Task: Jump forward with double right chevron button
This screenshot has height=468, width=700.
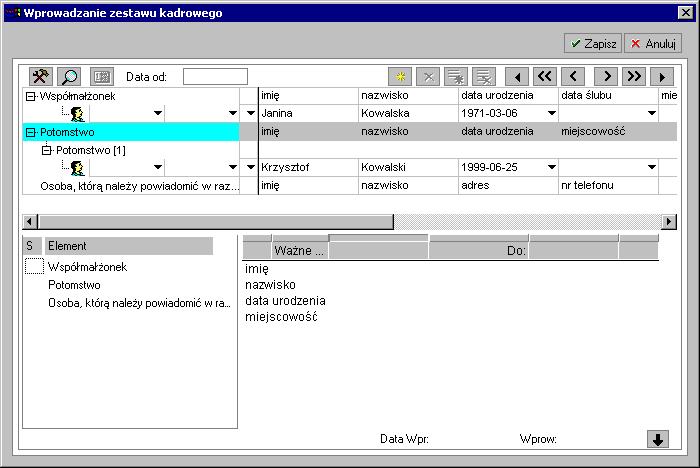Action: coord(634,77)
